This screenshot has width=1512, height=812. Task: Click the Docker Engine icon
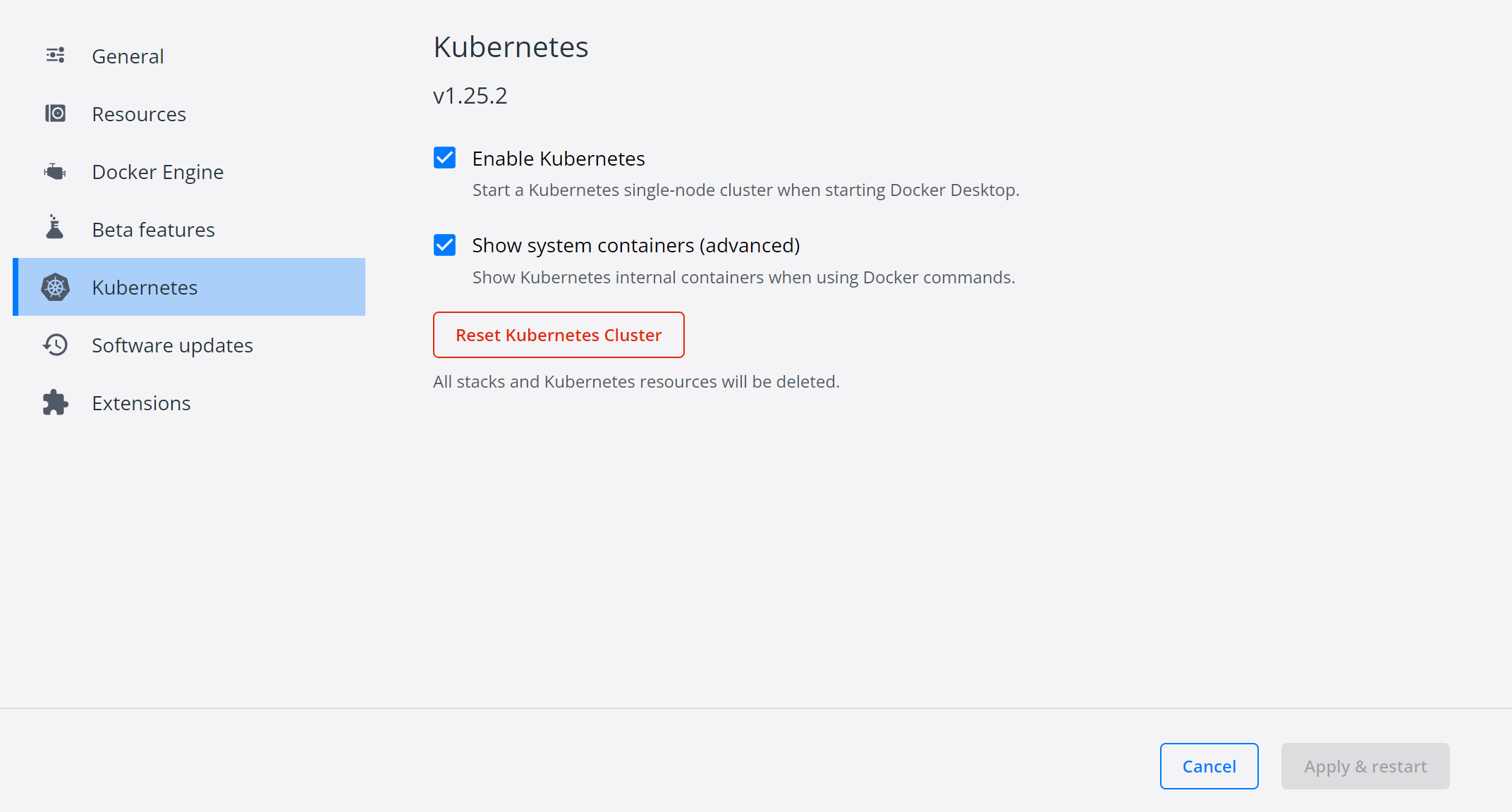pos(55,171)
